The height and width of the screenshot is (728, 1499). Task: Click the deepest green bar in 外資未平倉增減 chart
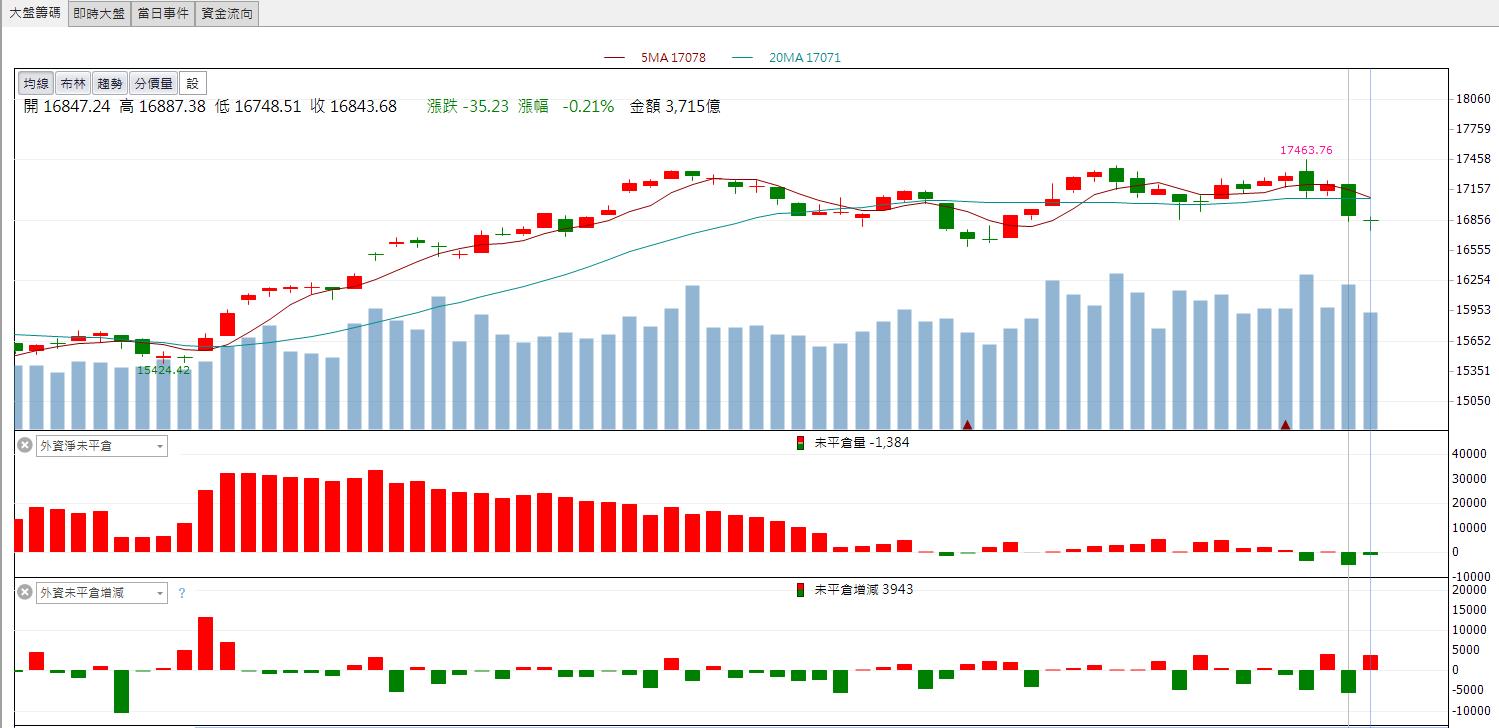121,691
